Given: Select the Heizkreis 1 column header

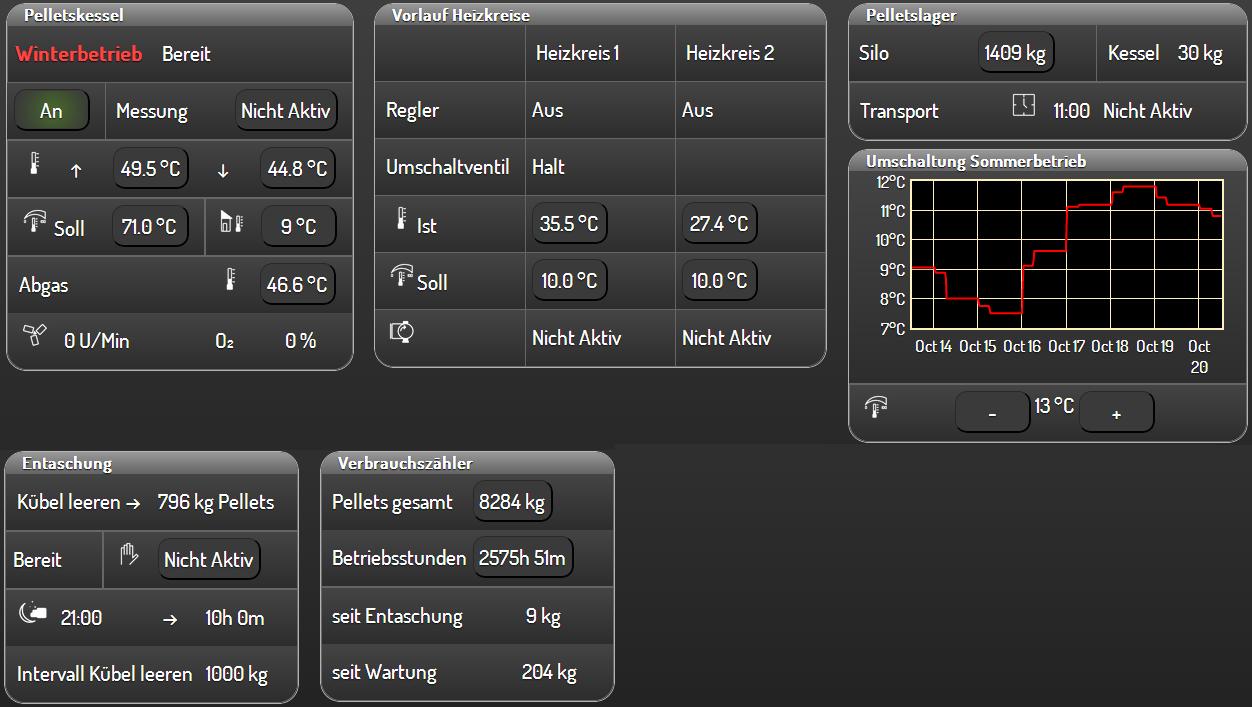Looking at the screenshot, I should 577,54.
